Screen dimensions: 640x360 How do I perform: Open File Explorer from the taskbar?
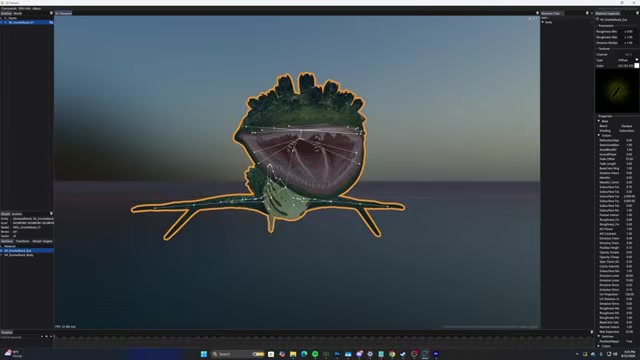click(x=293, y=354)
